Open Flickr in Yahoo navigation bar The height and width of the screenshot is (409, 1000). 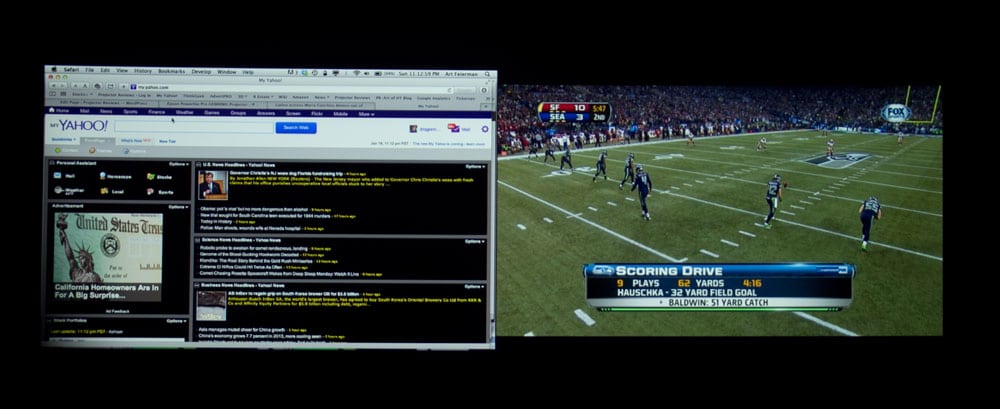click(x=317, y=114)
